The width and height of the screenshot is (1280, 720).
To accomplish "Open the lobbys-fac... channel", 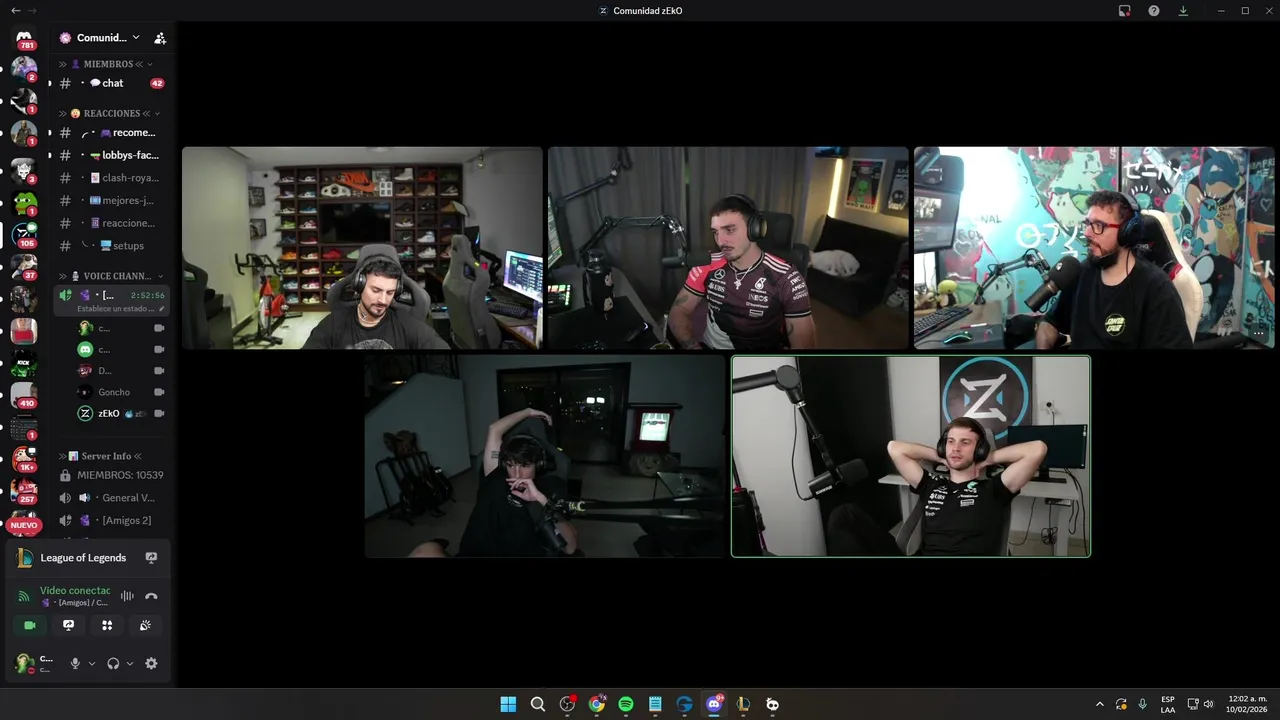I will (x=111, y=155).
